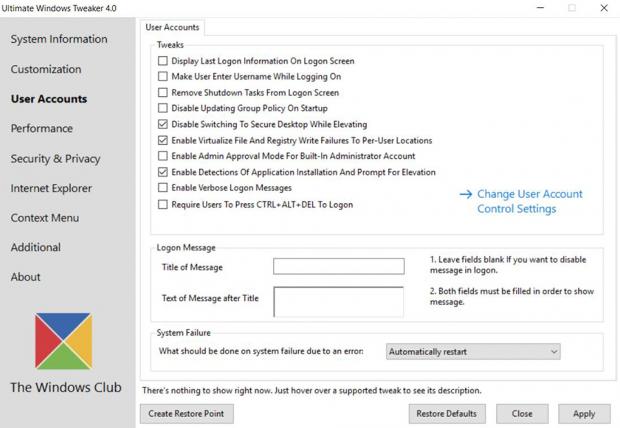Screen dimensions: 620x428
Task: Uncheck Disable Switching To Secure Desktop
Action: point(163,125)
